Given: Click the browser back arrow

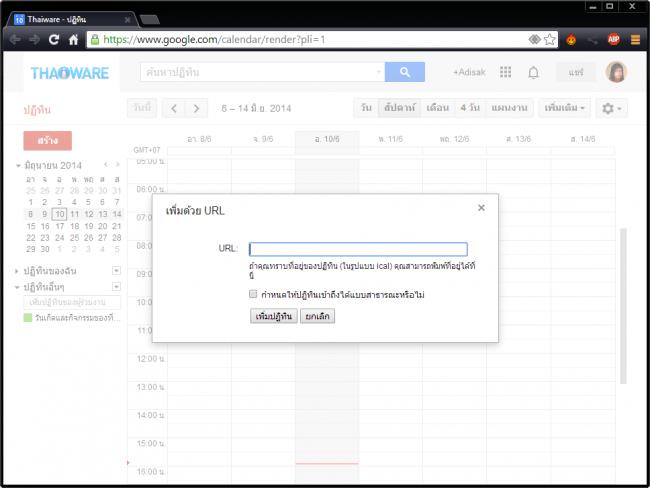Looking at the screenshot, I should point(15,40).
